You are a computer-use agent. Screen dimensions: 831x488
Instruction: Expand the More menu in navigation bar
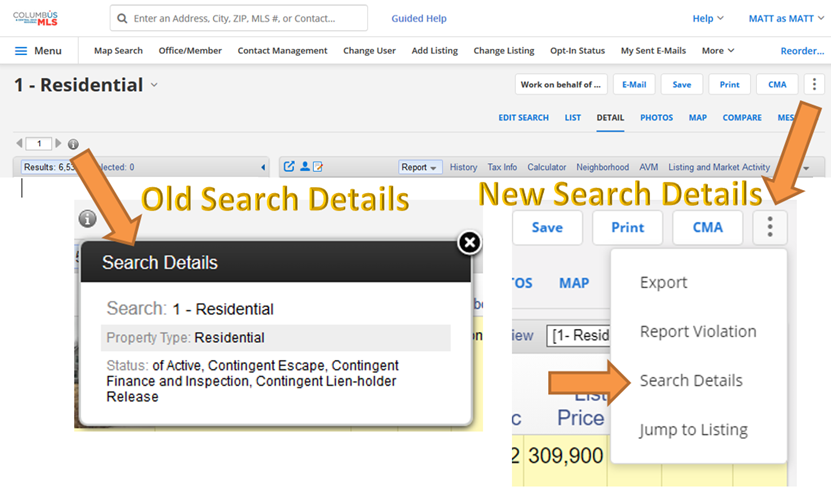718,51
